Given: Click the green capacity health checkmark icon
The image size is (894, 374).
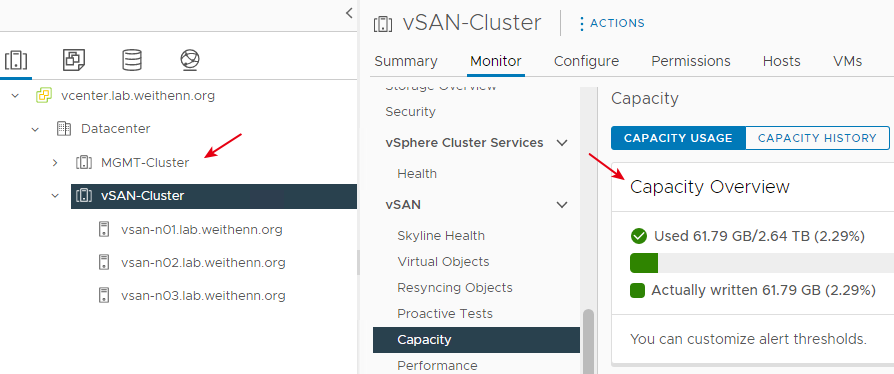Looking at the screenshot, I should [639, 235].
